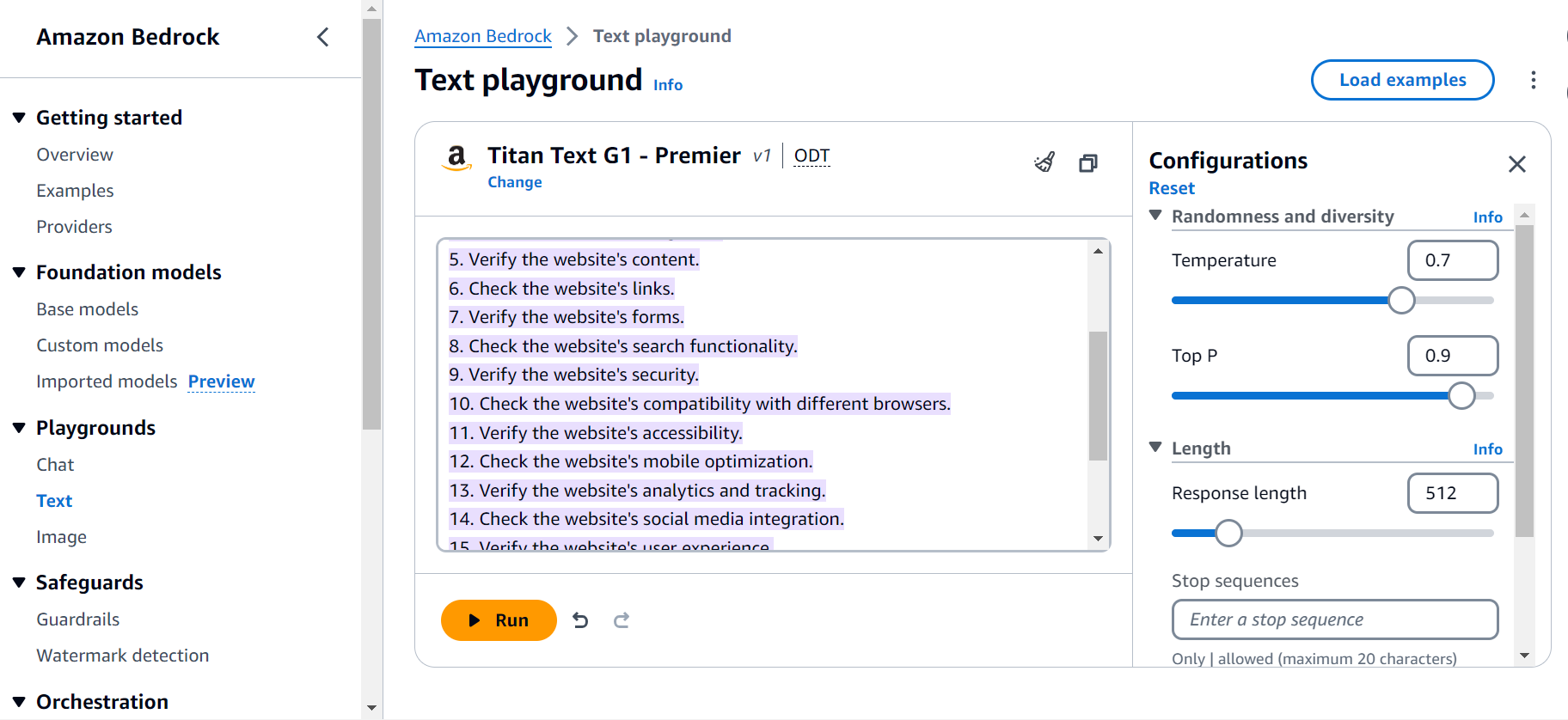
Task: Collapse the Getting started section
Action: pos(19,118)
